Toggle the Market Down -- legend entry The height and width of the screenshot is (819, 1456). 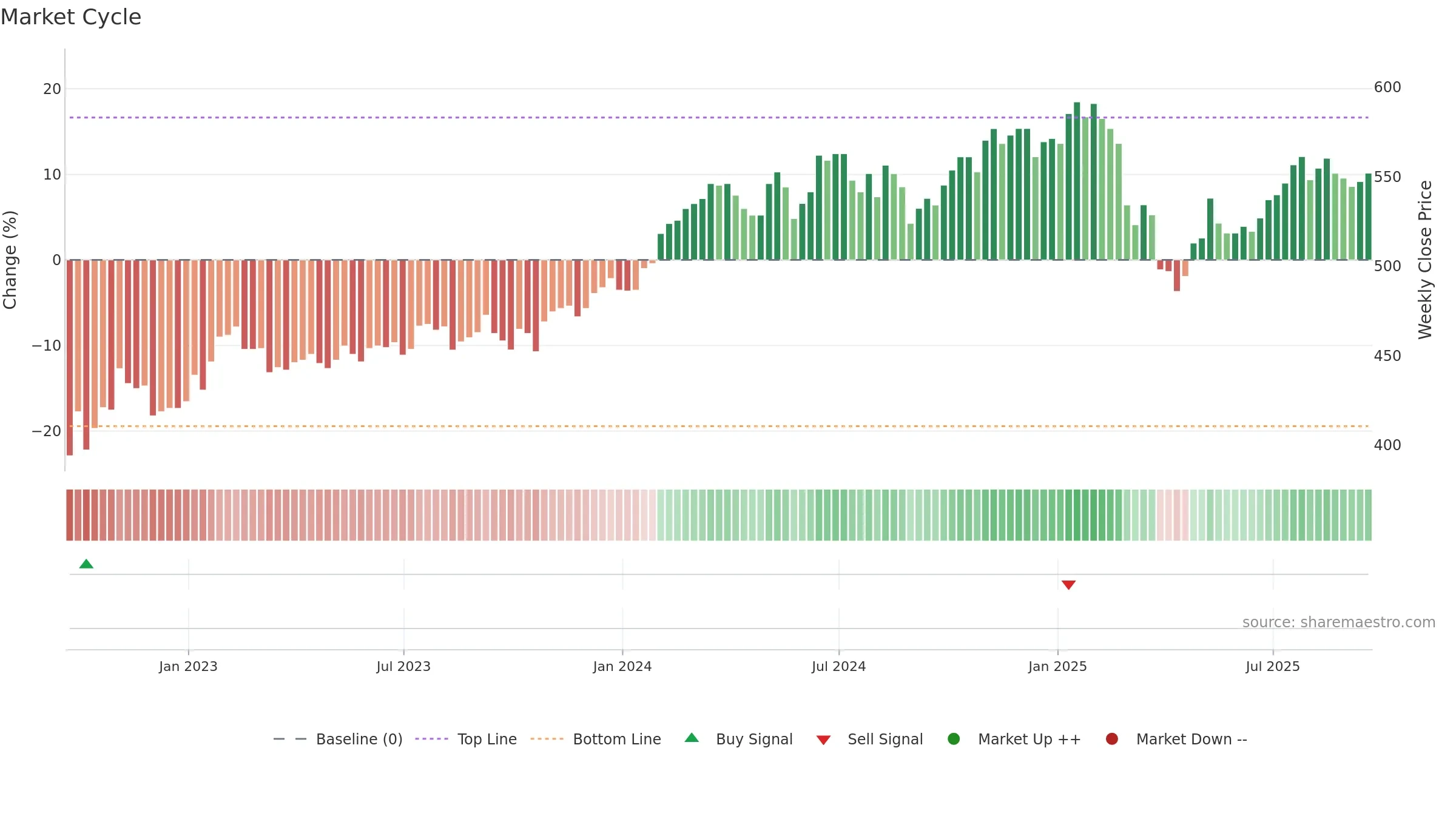click(1176, 739)
